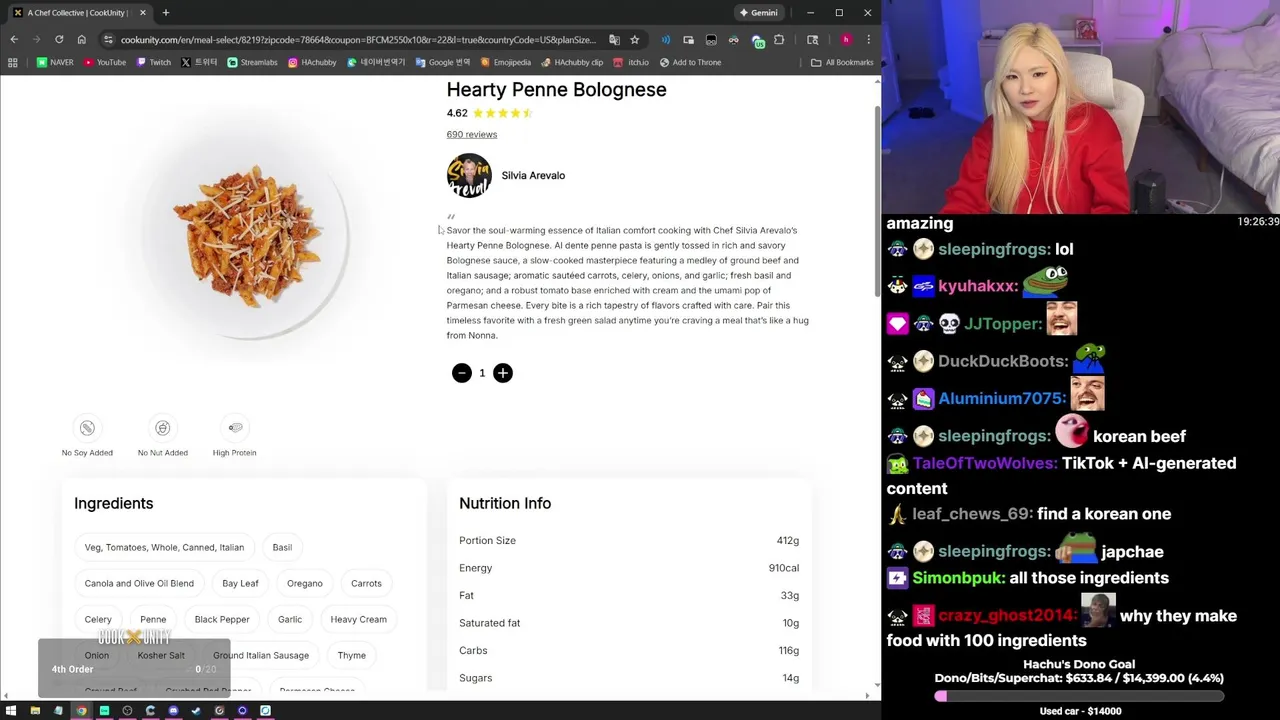
Task: Open Discord from taskbar
Action: [x=173, y=711]
